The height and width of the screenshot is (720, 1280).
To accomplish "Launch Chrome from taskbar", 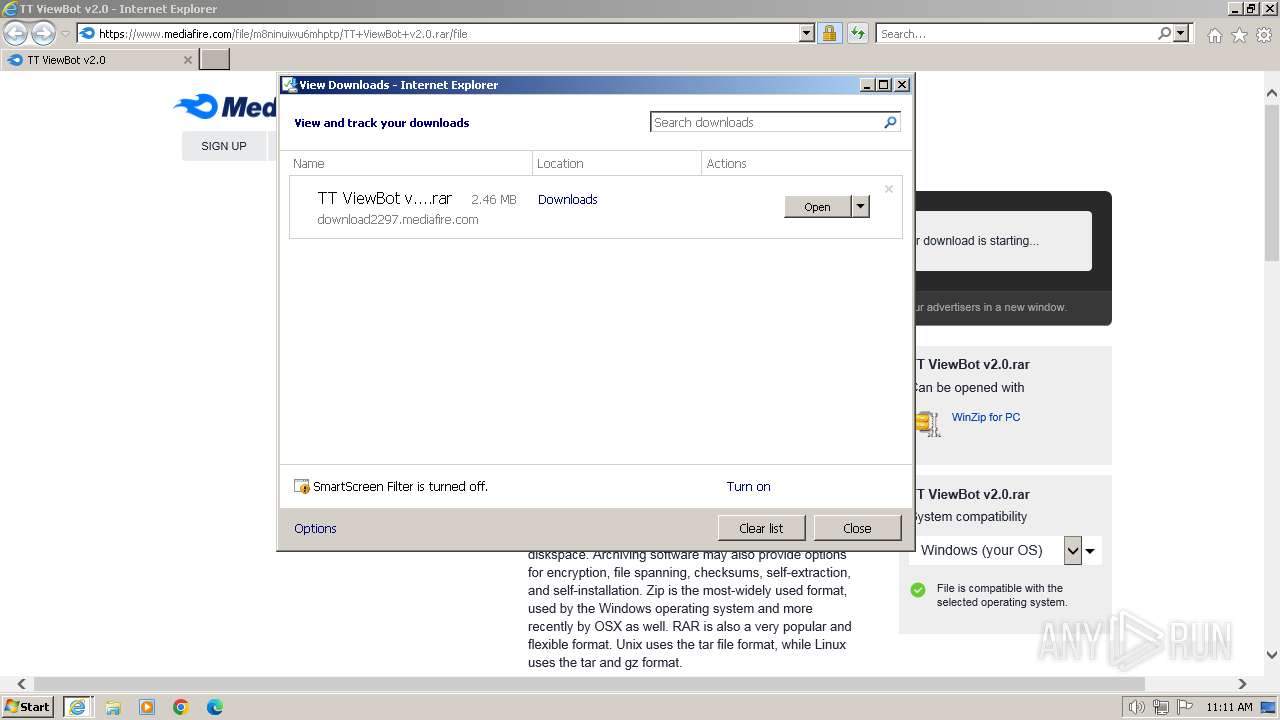I will (181, 707).
